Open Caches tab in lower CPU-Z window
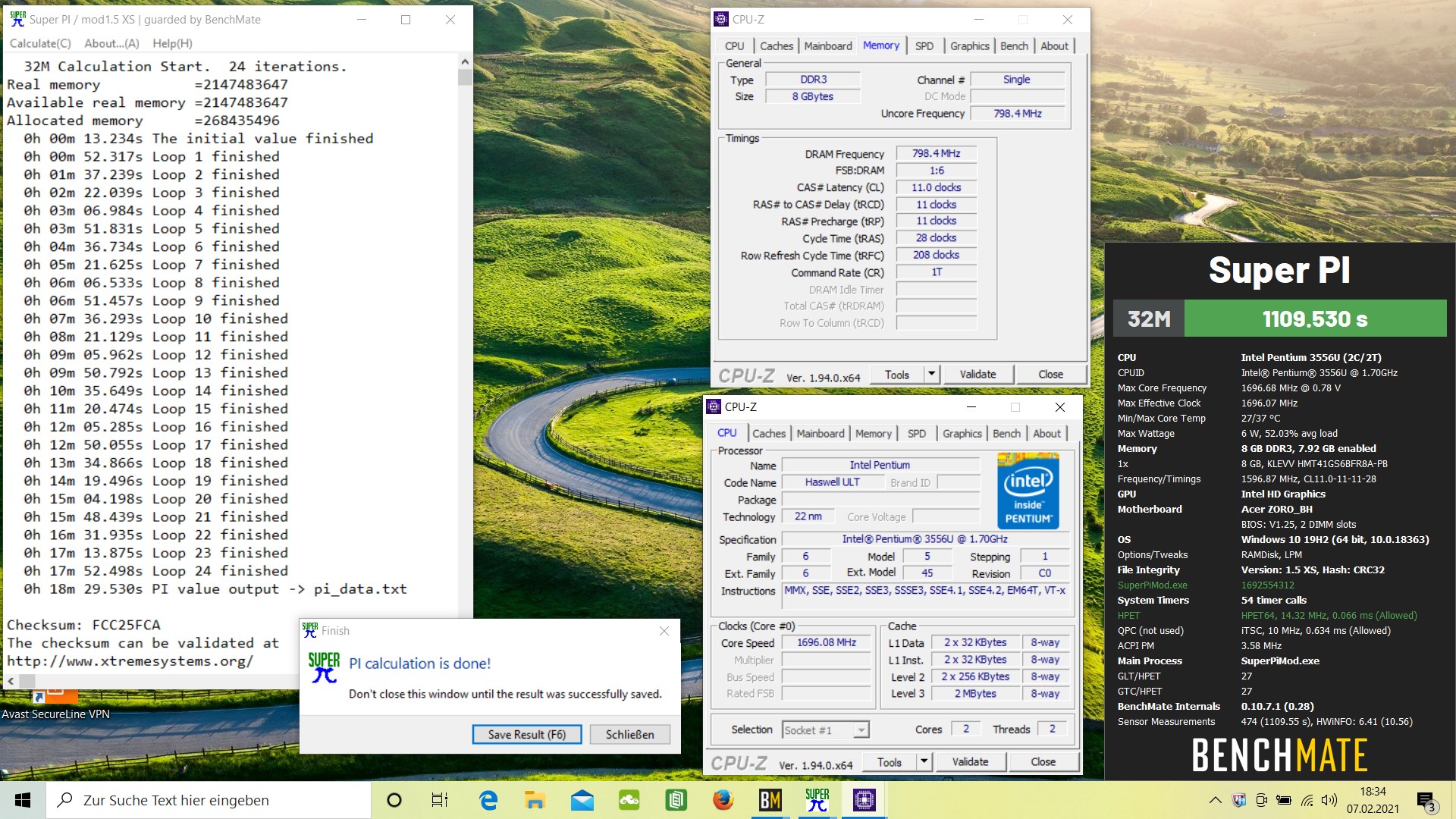 pos(768,434)
